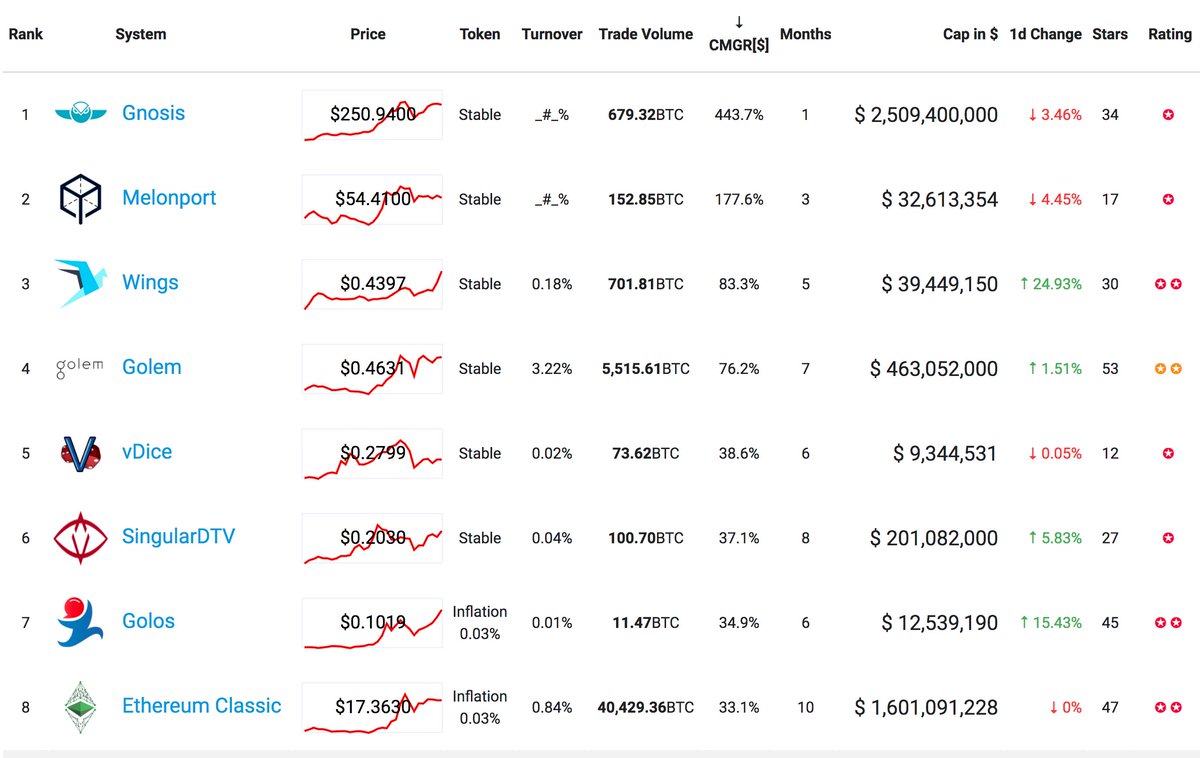Click the Golos price sparkline chart
This screenshot has height=758, width=1200.
(372, 622)
